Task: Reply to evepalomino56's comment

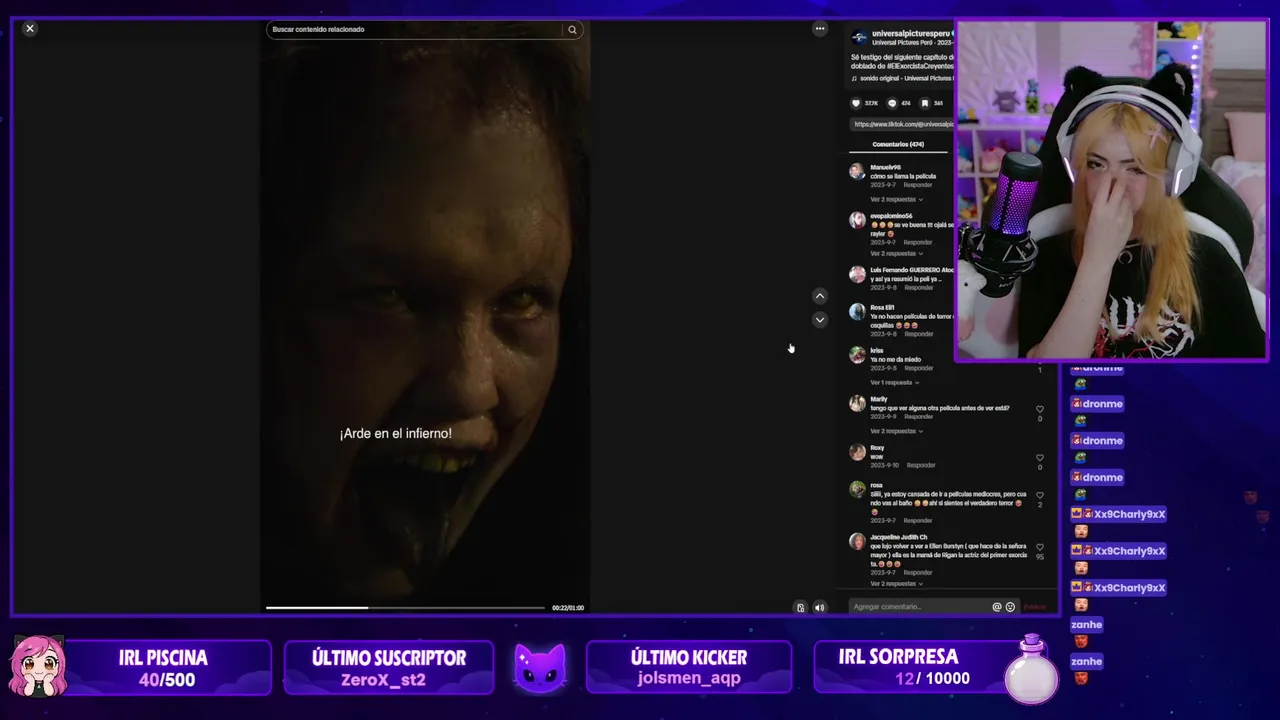Action: 918,242
